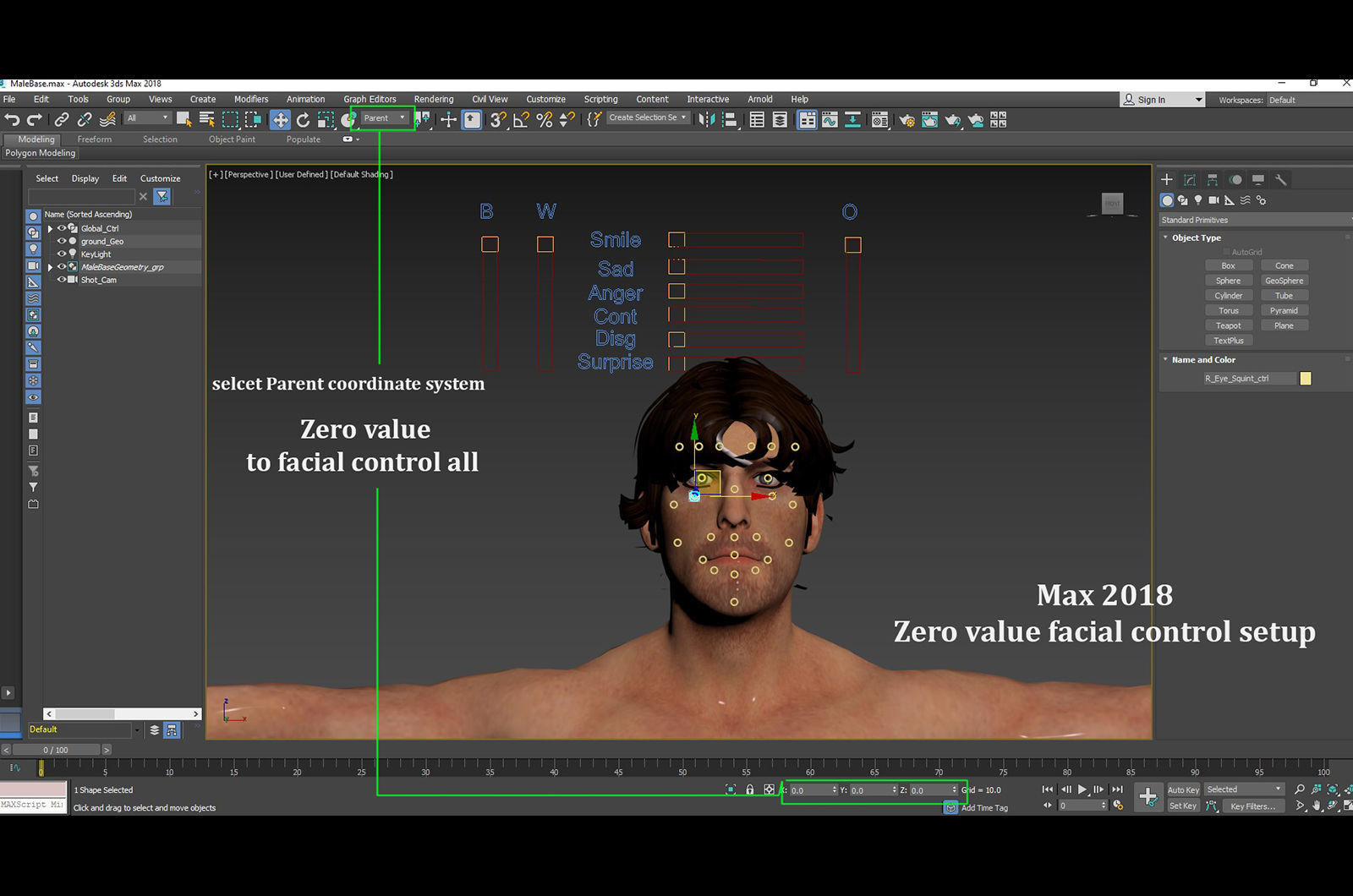This screenshot has height=896, width=1353.
Task: Toggle Spinner Snap icon
Action: [x=567, y=120]
